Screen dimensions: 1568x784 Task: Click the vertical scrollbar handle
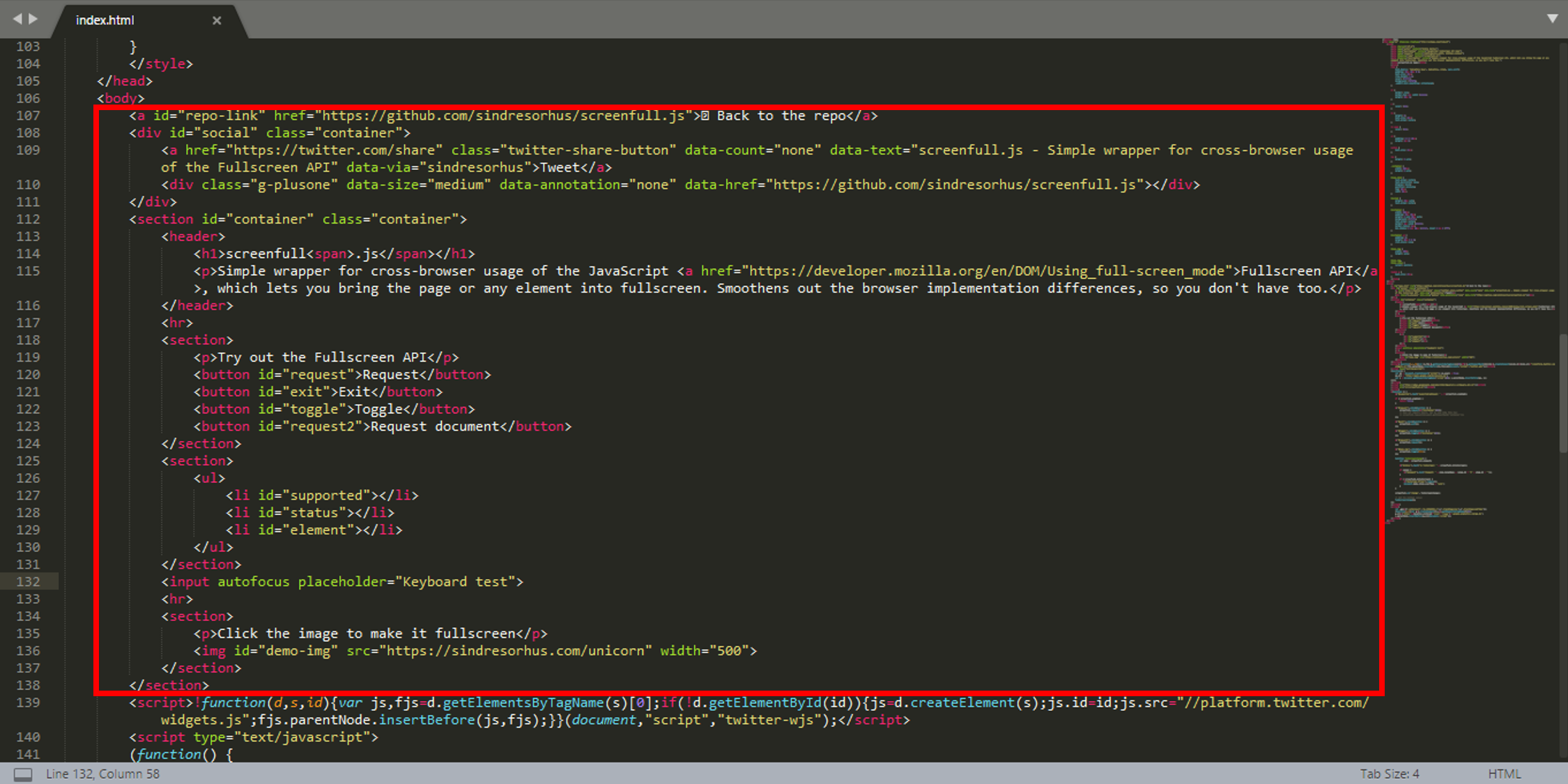click(x=1562, y=394)
